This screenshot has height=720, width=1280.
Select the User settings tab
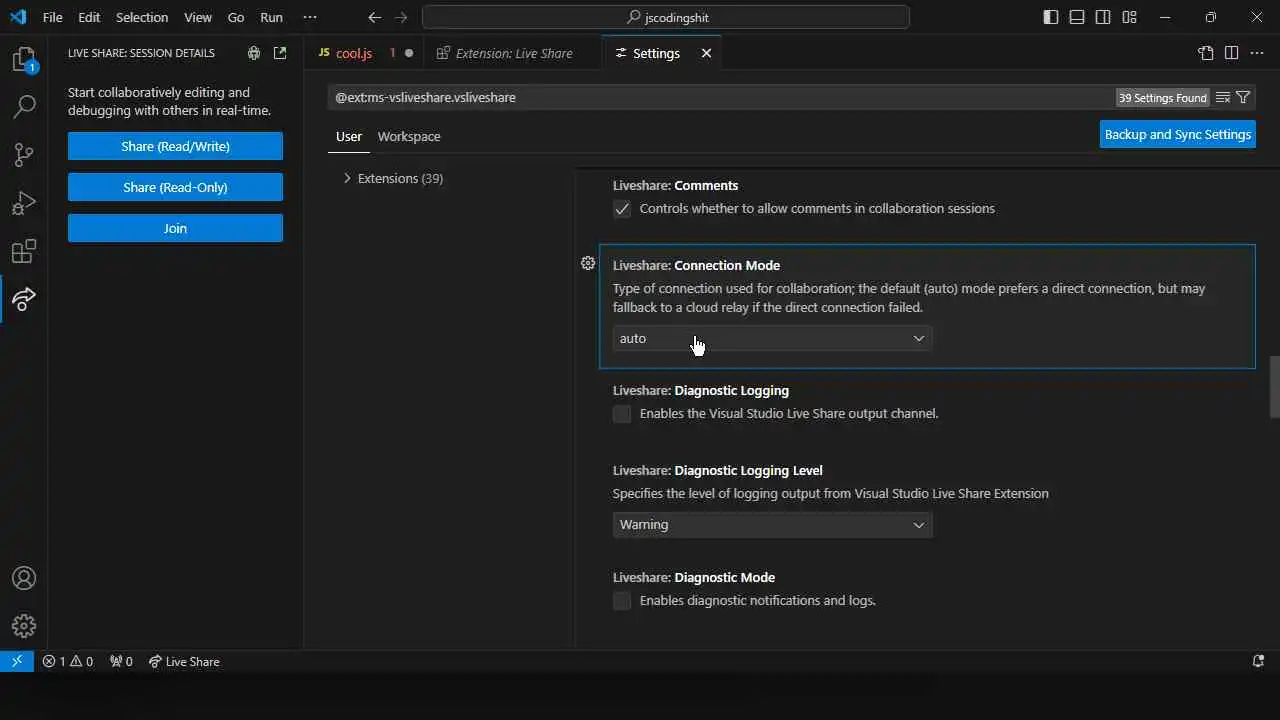coord(349,136)
